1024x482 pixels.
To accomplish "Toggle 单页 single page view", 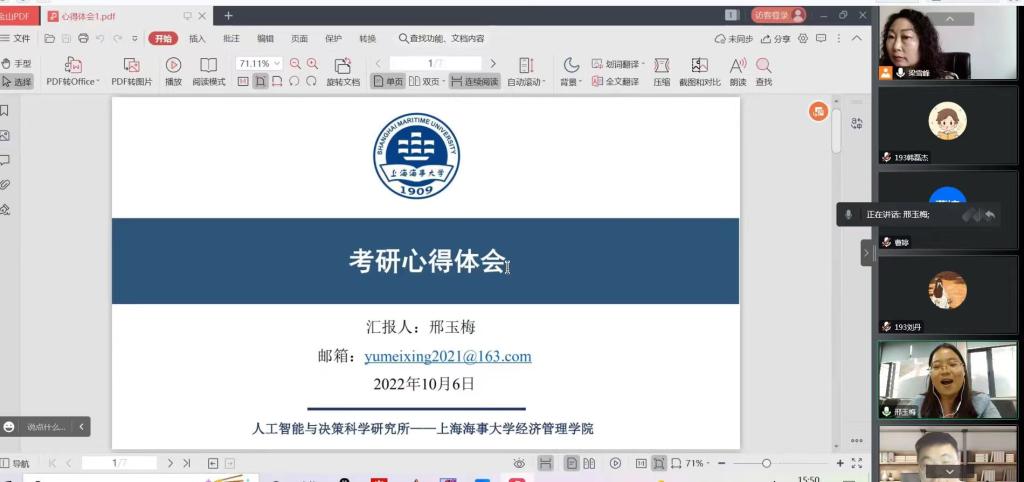I will click(x=390, y=82).
